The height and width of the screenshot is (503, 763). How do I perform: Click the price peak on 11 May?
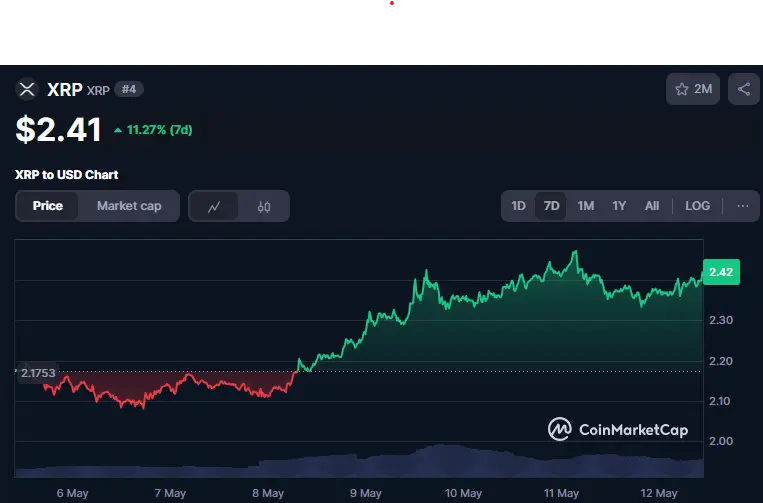click(575, 251)
